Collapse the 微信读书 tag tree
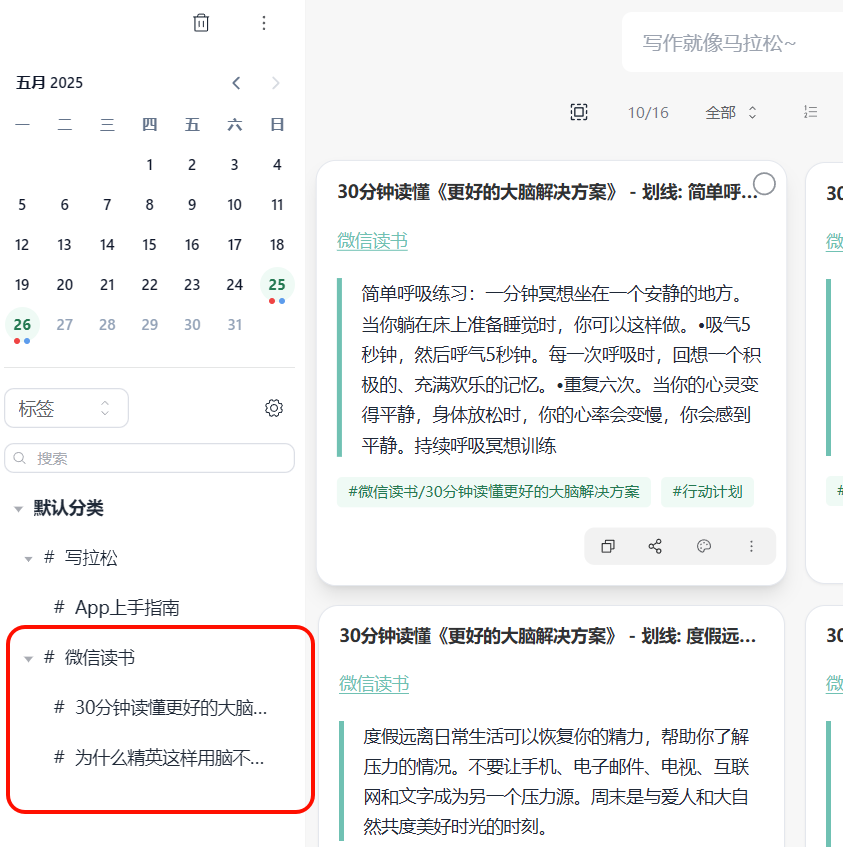The image size is (843, 847). pyautogui.click(x=29, y=658)
